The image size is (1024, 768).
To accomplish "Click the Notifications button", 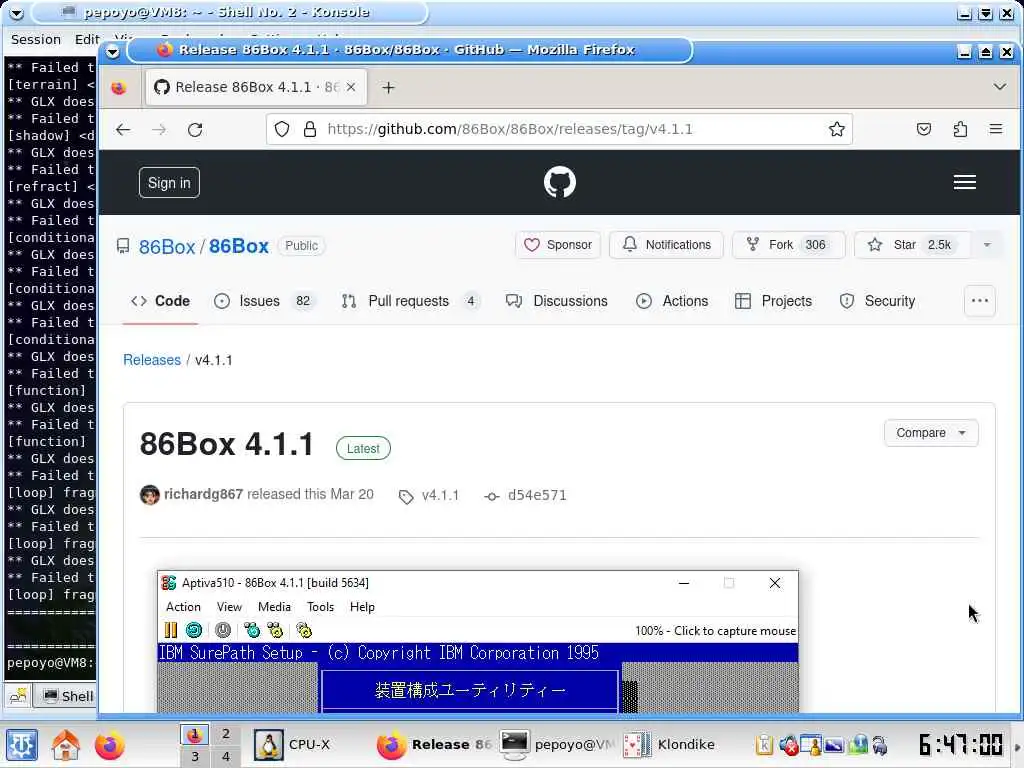I will tap(666, 245).
